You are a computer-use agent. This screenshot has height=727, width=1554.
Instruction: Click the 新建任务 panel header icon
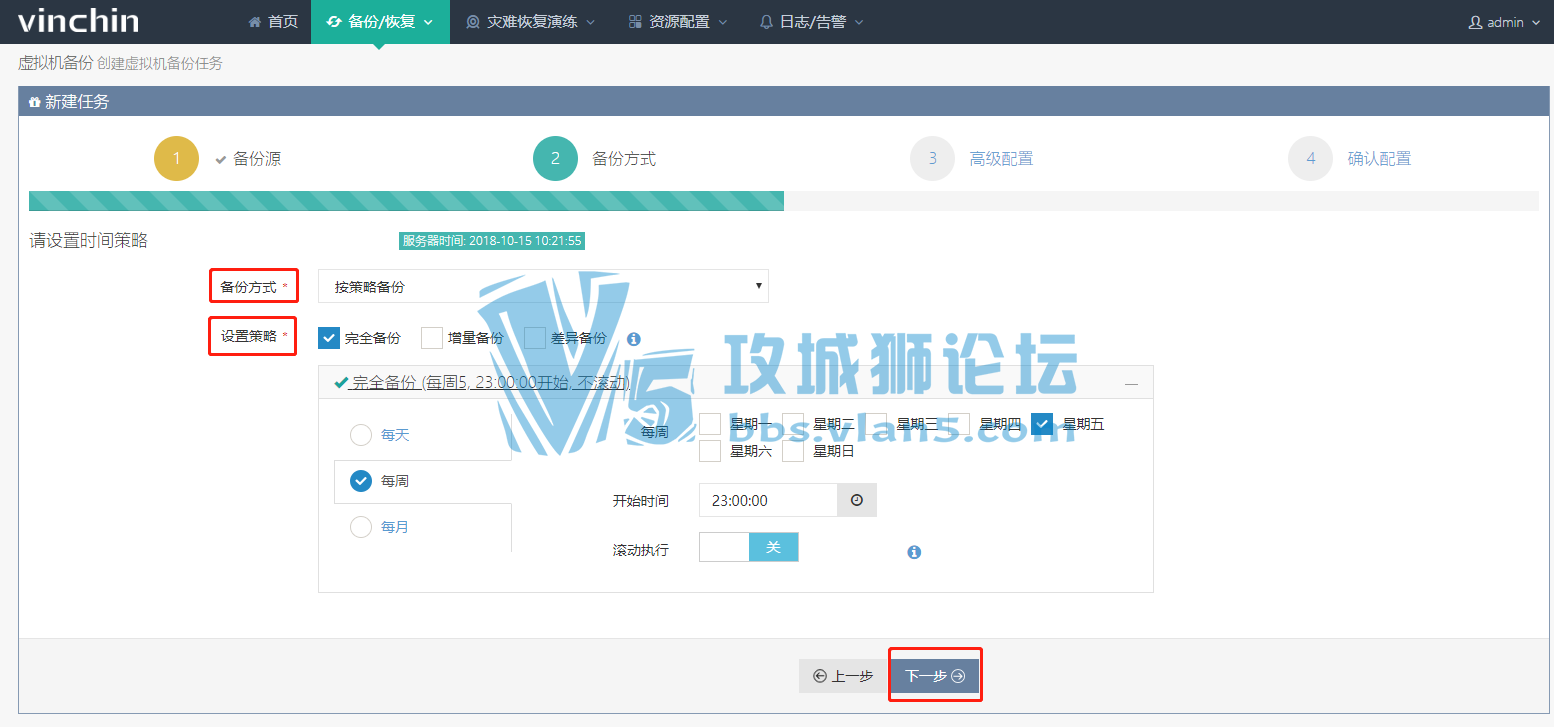click(x=35, y=102)
